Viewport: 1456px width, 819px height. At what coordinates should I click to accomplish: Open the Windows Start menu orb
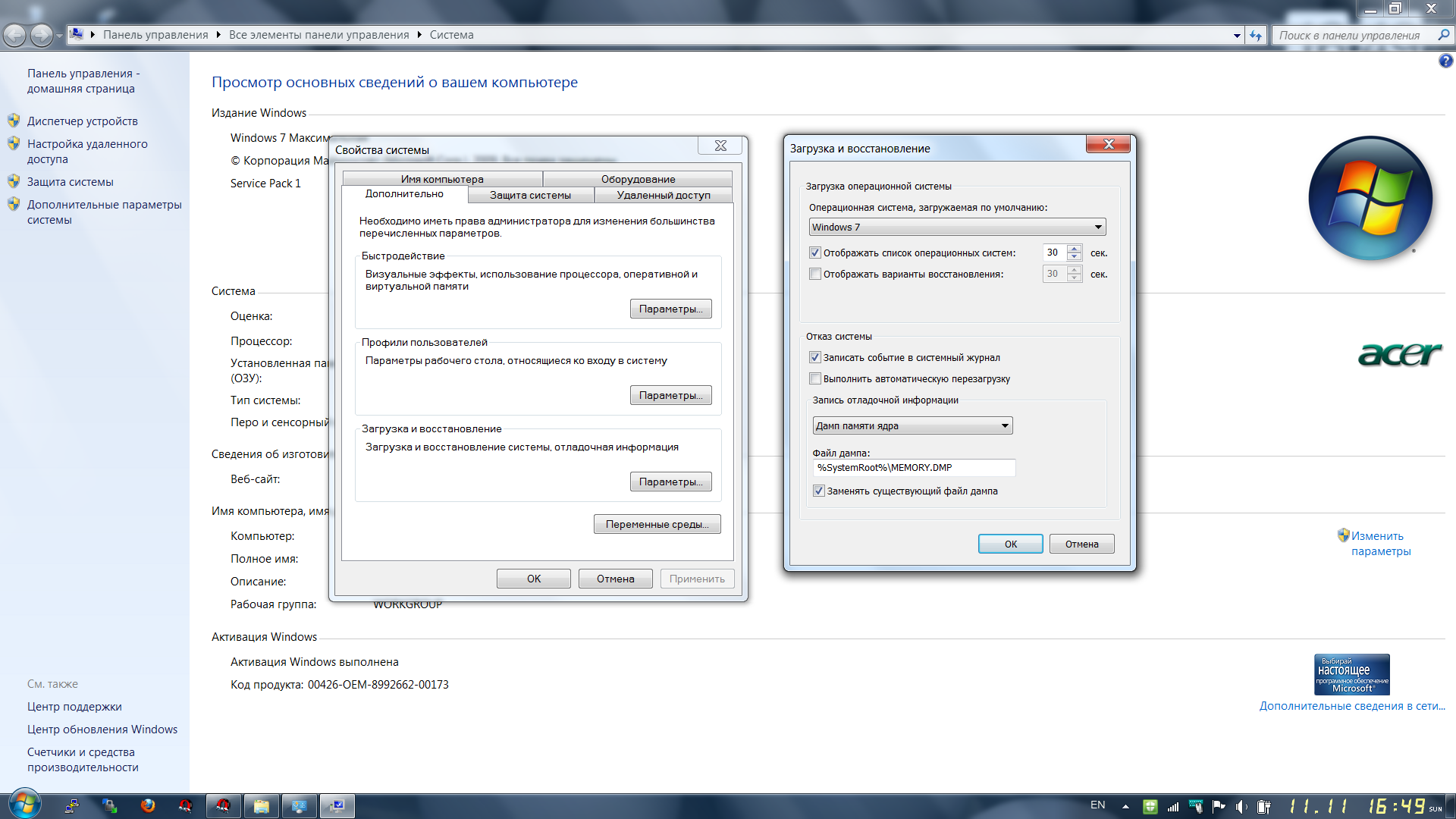click(24, 805)
